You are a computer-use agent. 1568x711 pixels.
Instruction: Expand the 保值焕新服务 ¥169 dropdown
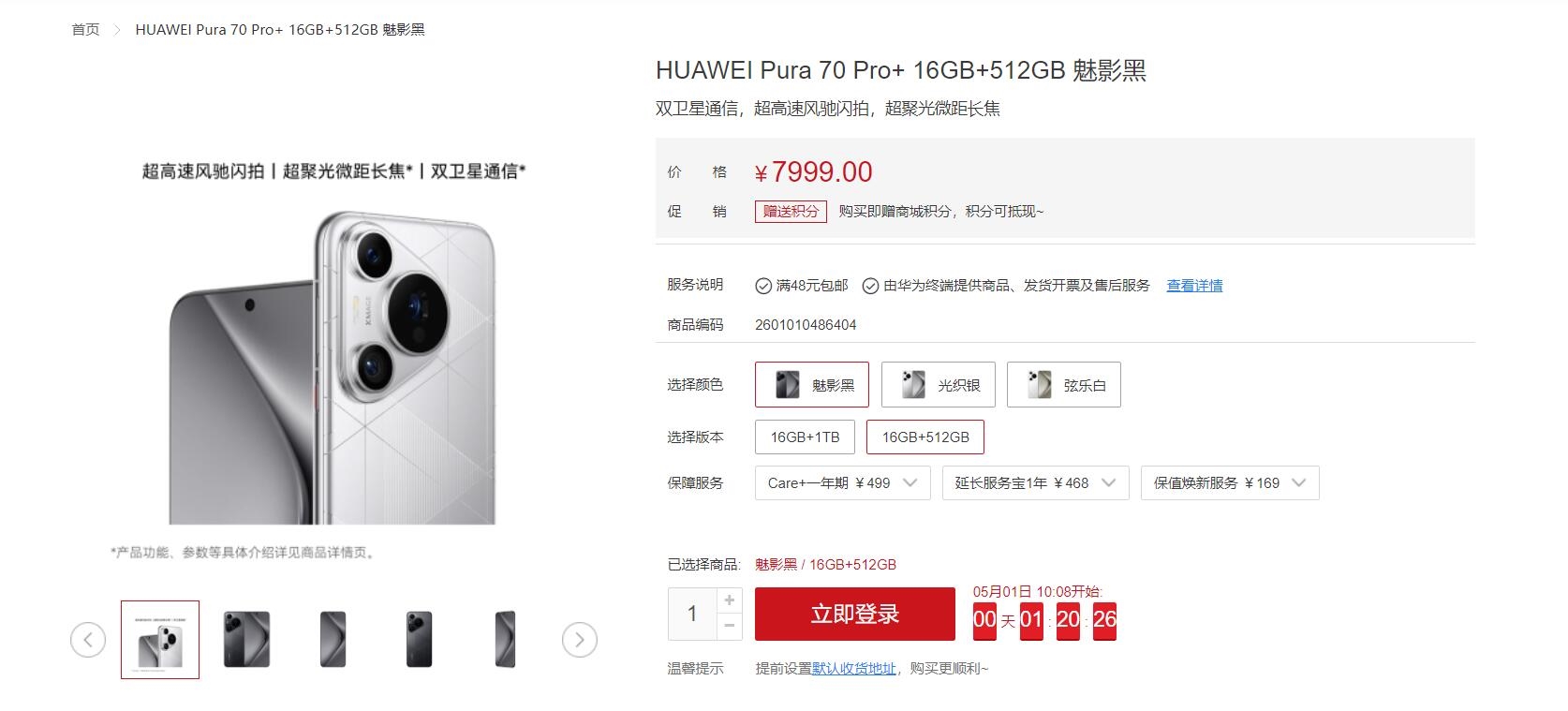coord(1230,483)
